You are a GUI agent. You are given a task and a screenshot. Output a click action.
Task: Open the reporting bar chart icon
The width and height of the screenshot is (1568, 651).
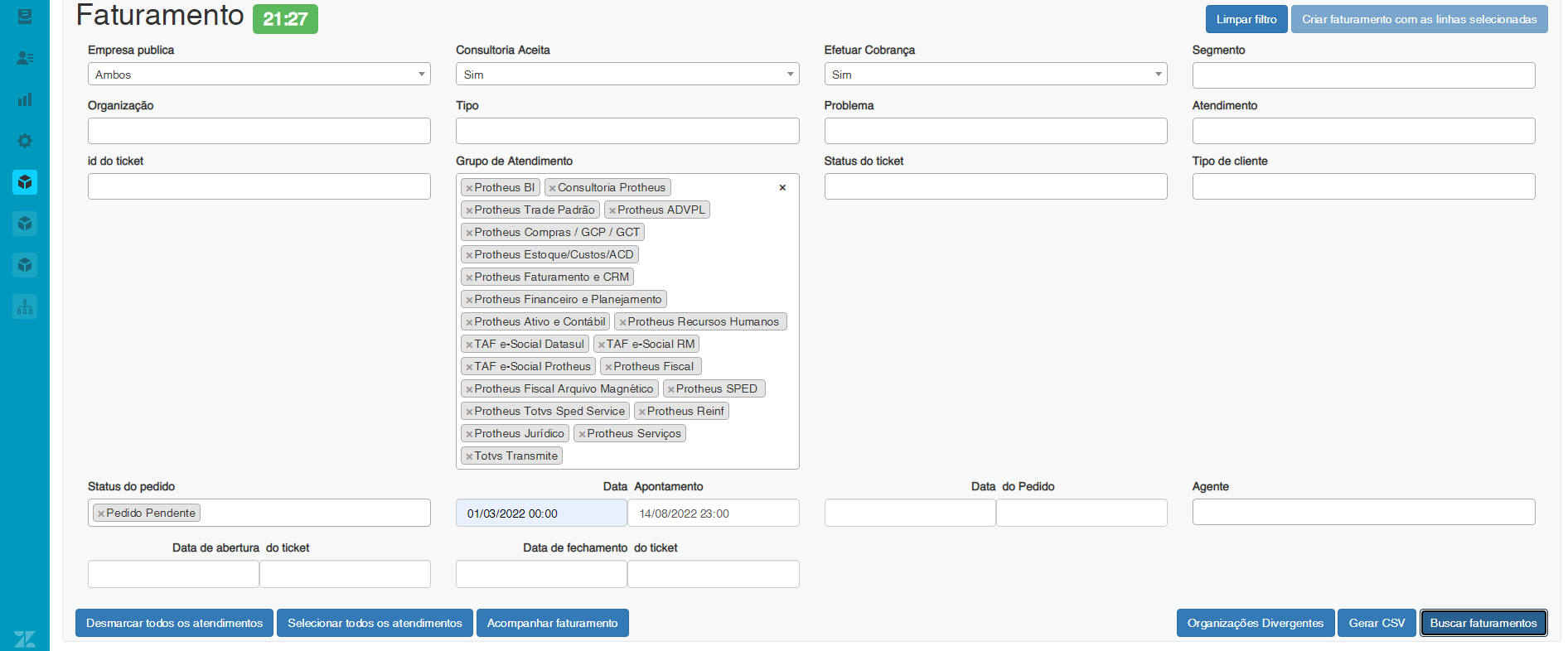[x=25, y=99]
